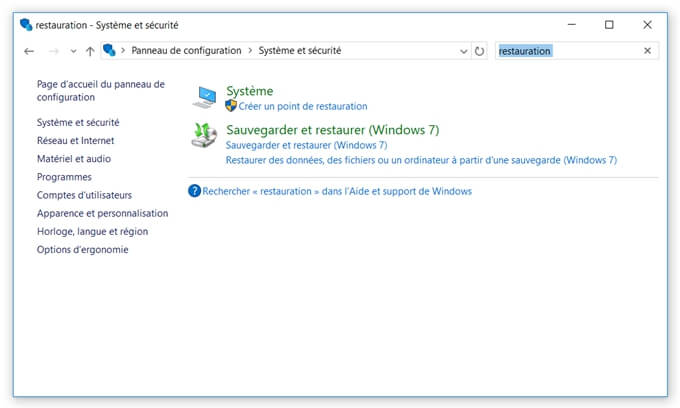Open green Sauvegarder et restaurer (Windows 7) heading
Screen dimensions: 680x408
coord(333,130)
